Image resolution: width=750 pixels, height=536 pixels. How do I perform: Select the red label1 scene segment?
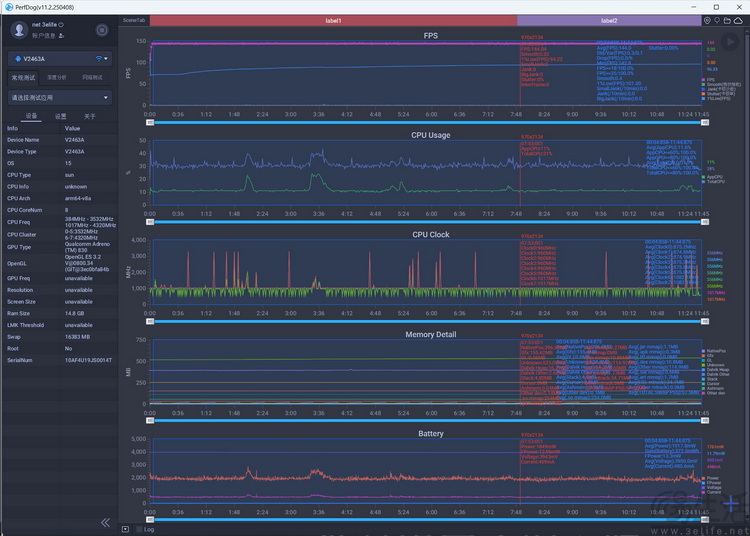click(333, 21)
